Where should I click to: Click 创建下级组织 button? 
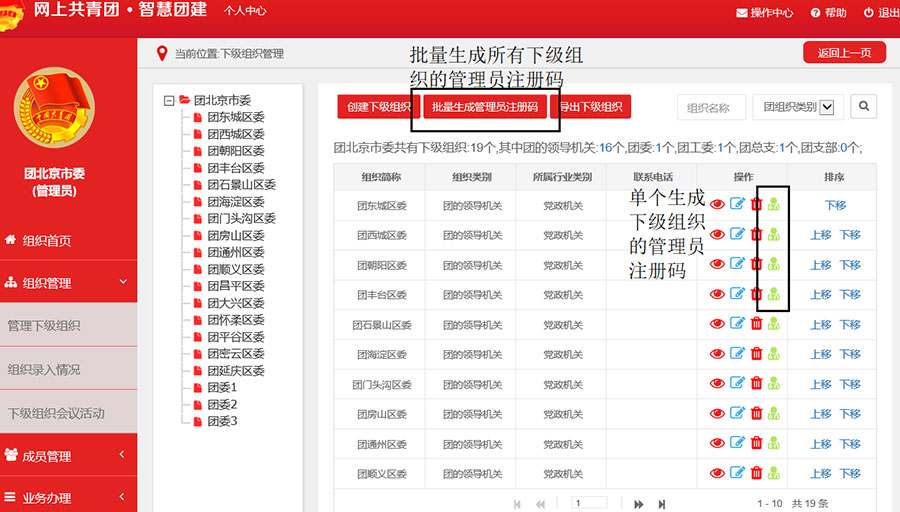[378, 107]
